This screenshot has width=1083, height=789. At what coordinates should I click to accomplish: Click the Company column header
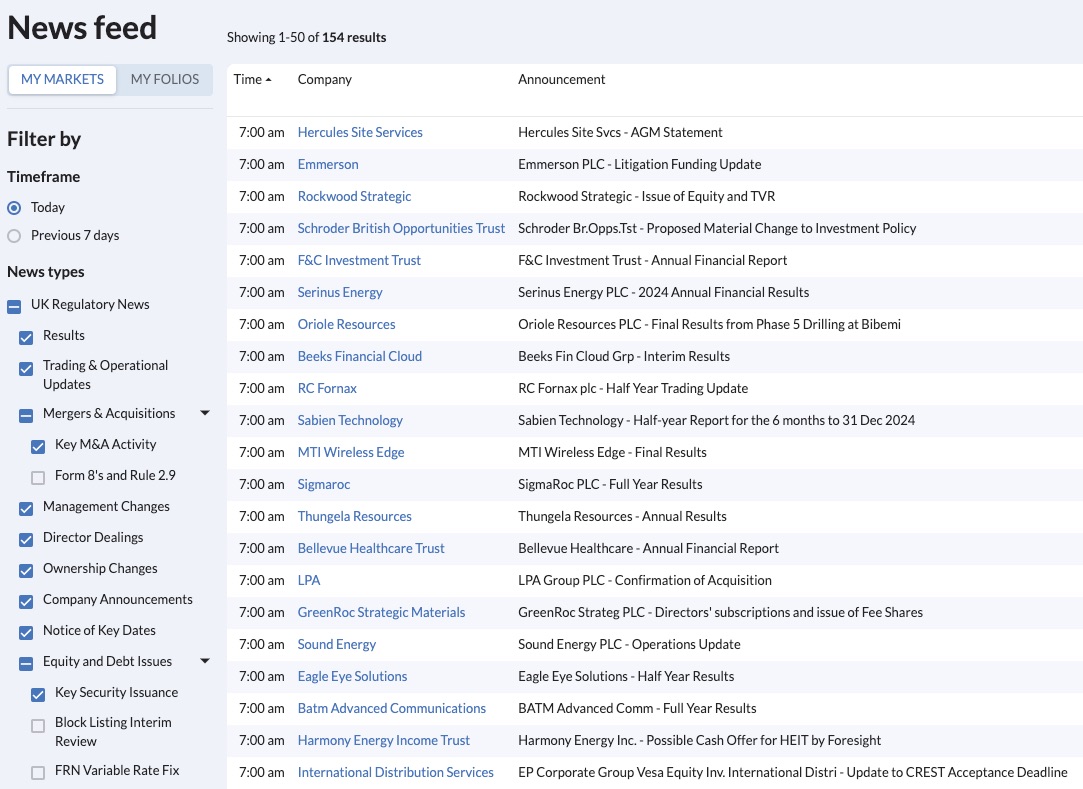click(325, 79)
